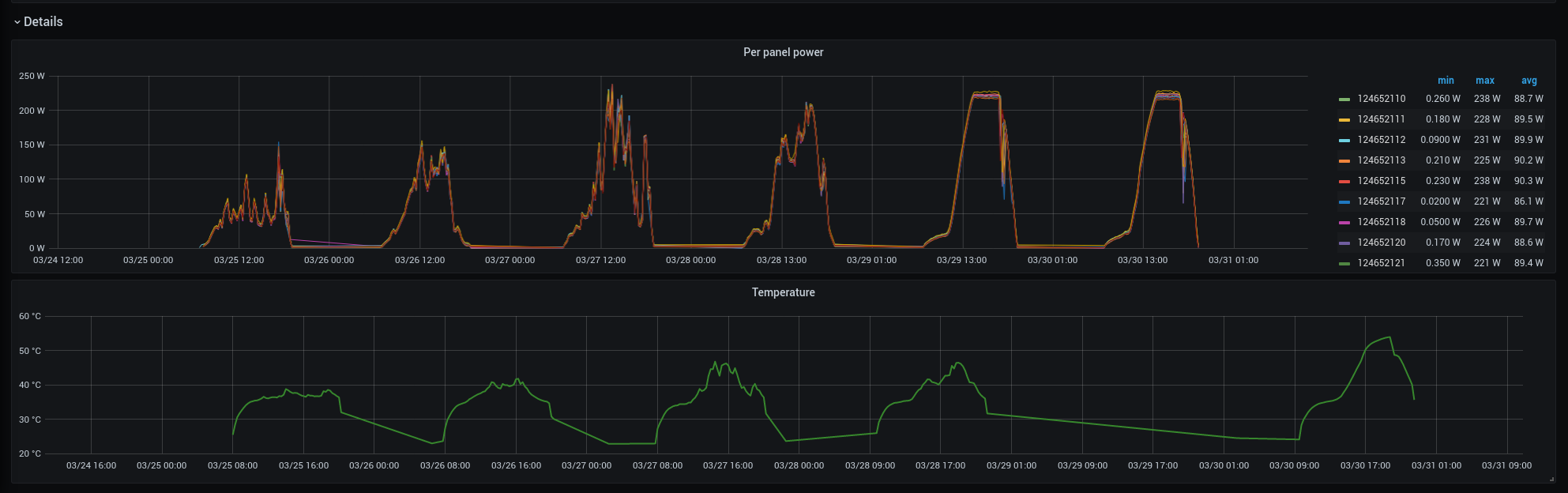Viewport: 1568px width, 493px height.
Task: Toggle series 124652110 in legend
Action: (x=1382, y=99)
